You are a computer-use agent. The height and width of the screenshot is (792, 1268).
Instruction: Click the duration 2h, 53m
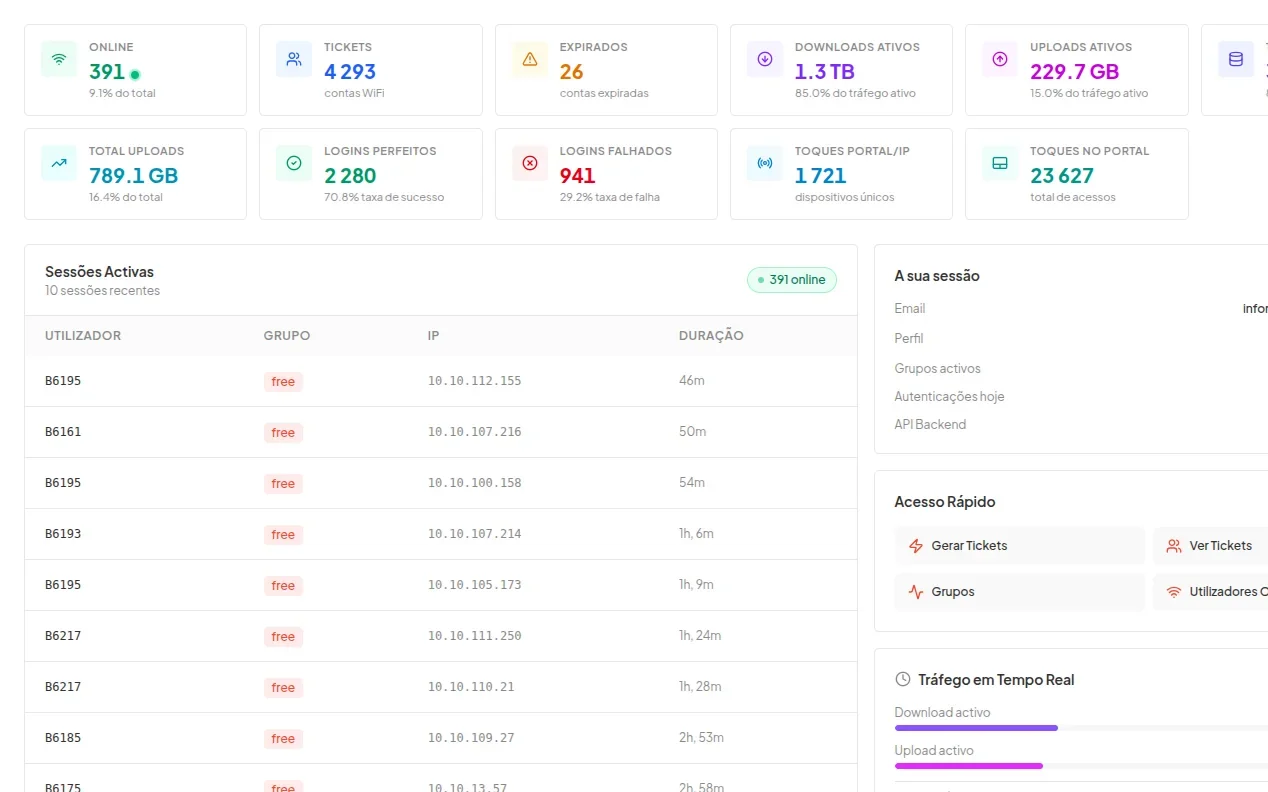click(x=701, y=738)
